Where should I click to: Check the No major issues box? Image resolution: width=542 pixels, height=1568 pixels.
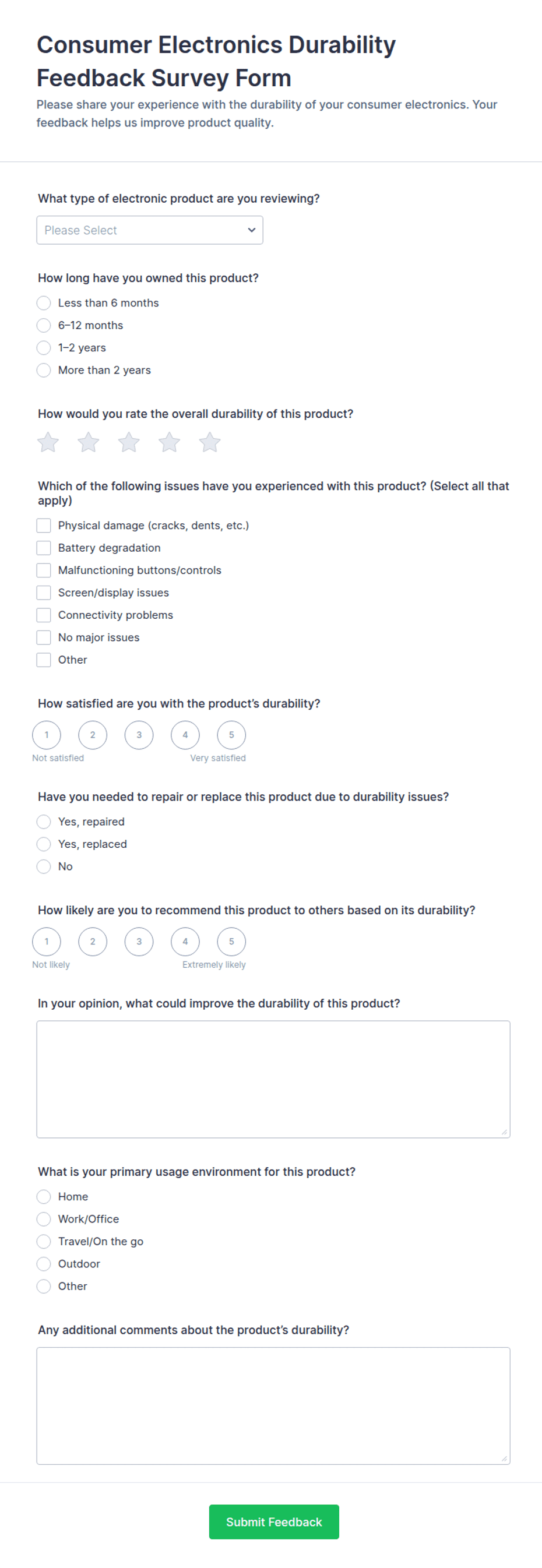tap(44, 637)
